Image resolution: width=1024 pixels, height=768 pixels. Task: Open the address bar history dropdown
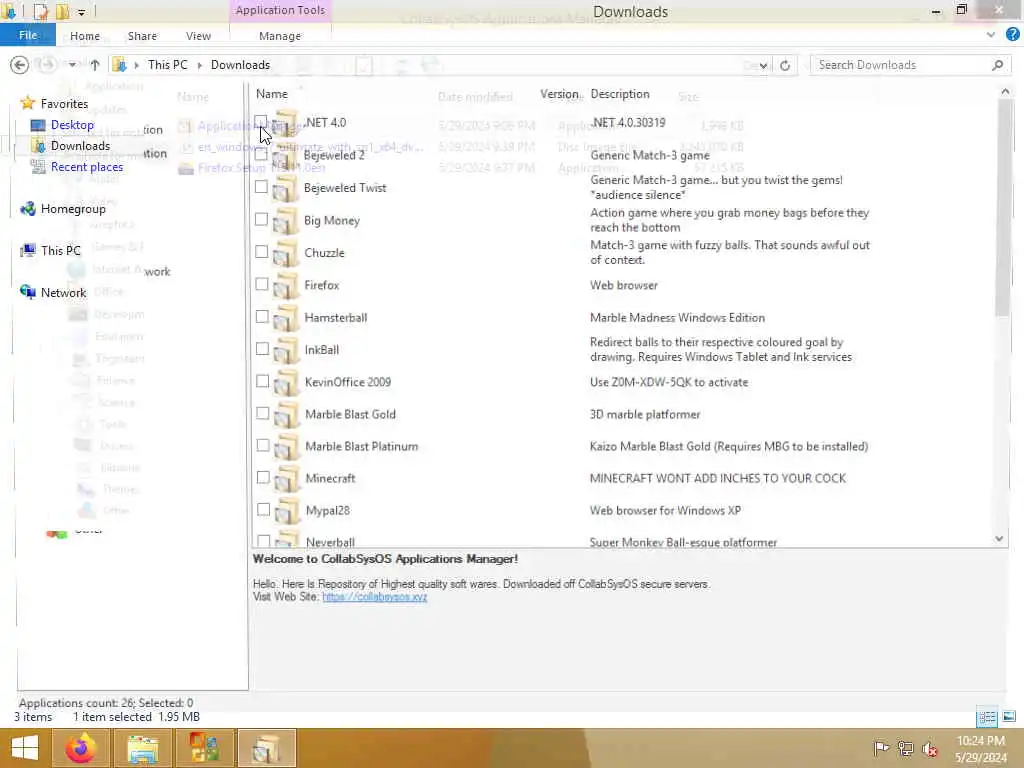point(763,65)
